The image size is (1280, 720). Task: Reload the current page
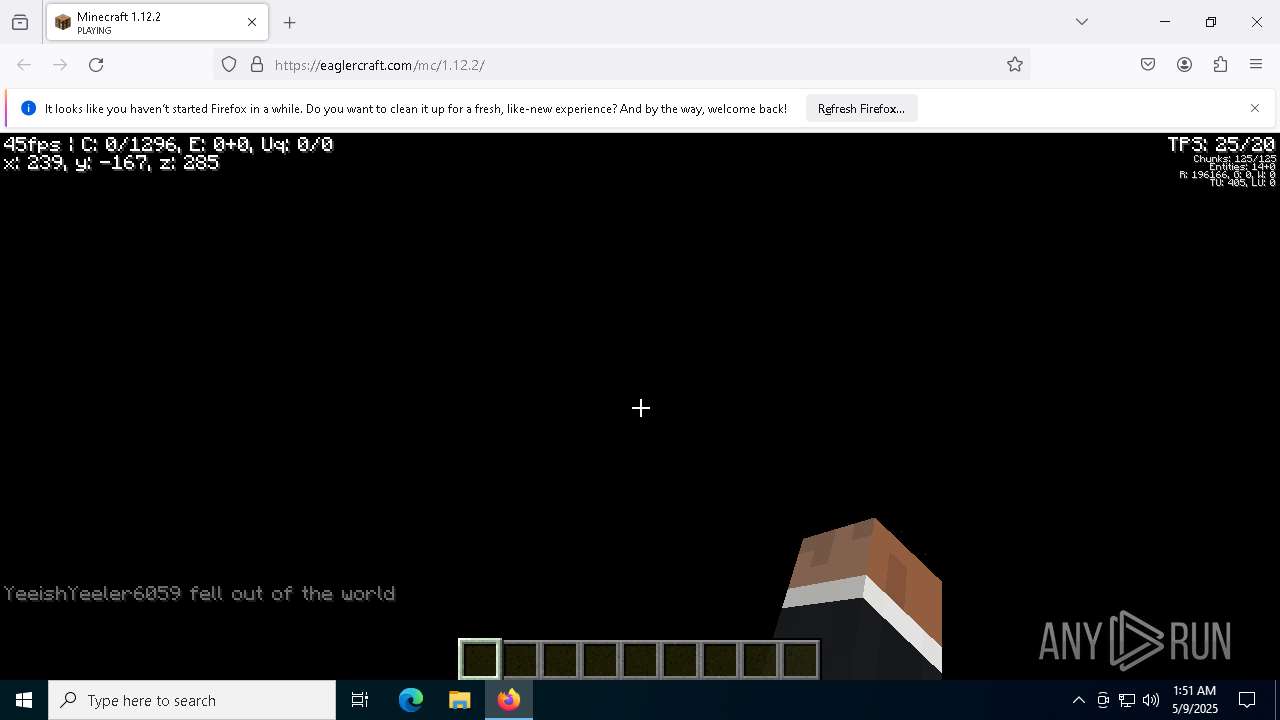click(x=96, y=65)
